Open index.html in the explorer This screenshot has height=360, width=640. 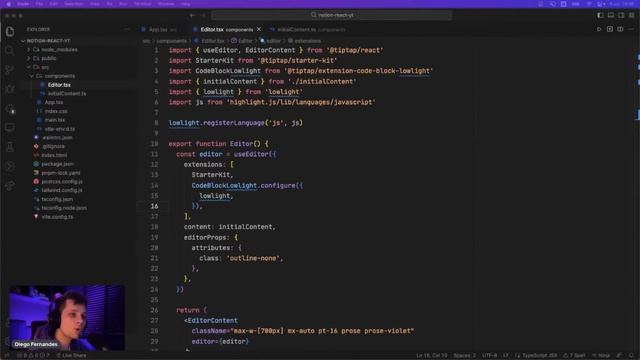(54, 155)
